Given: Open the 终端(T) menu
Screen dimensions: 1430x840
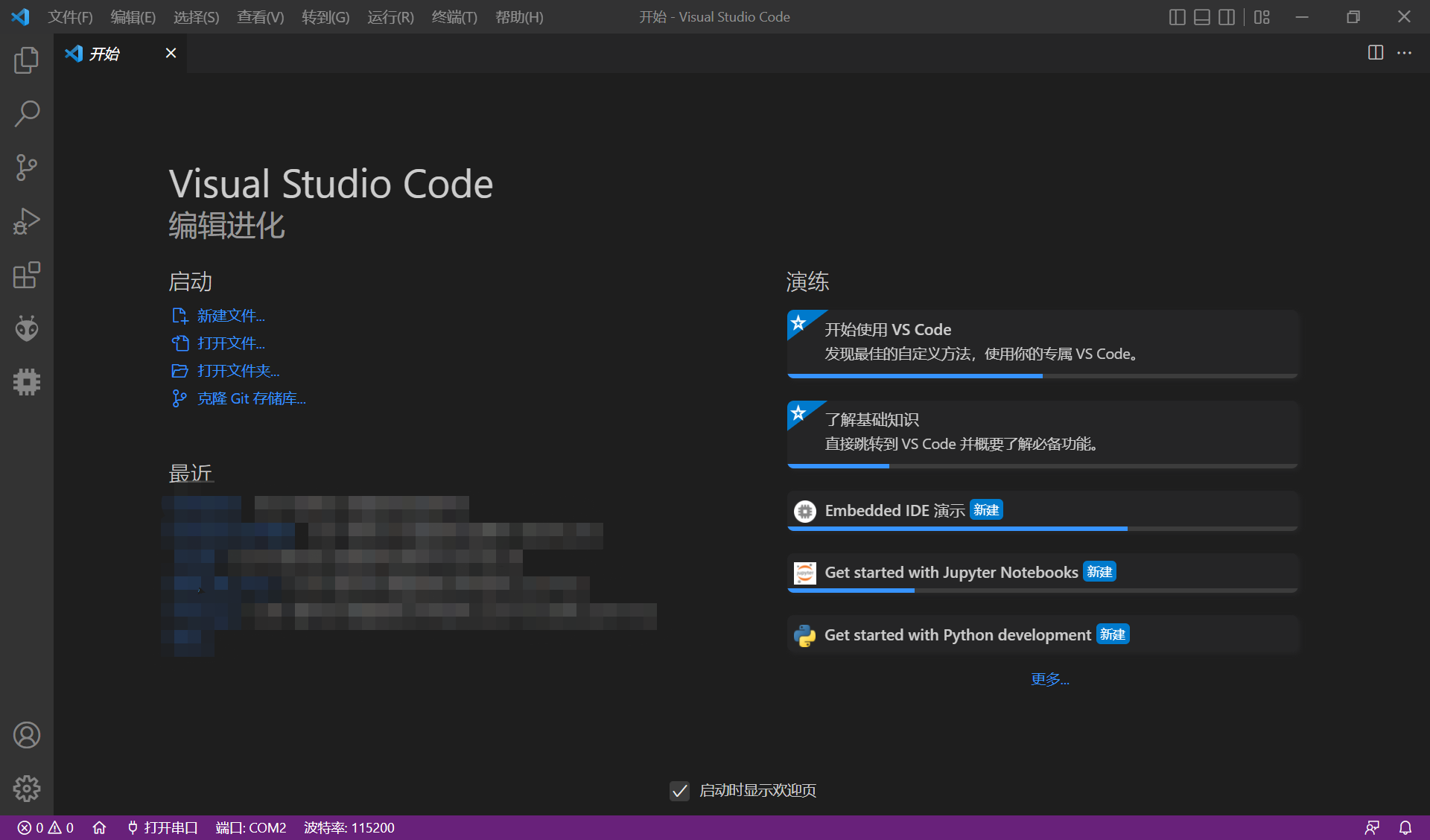Looking at the screenshot, I should [454, 16].
